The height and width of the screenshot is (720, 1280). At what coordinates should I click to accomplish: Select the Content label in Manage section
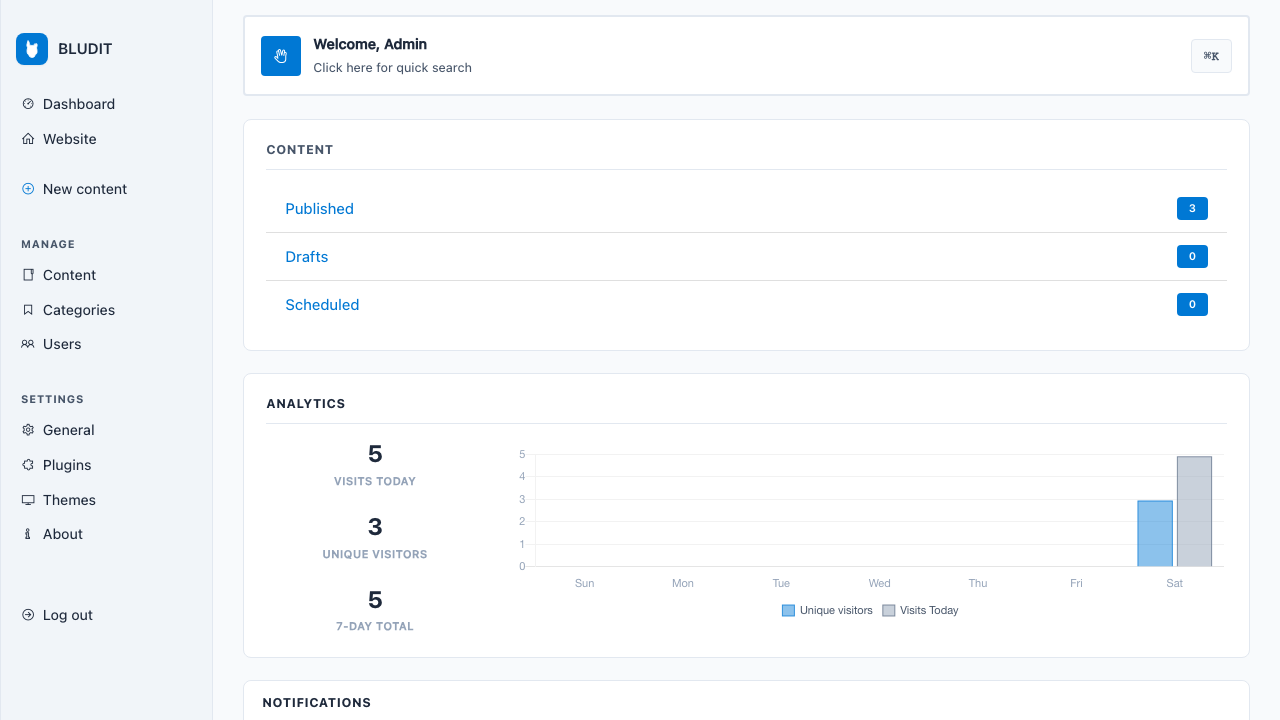point(70,275)
